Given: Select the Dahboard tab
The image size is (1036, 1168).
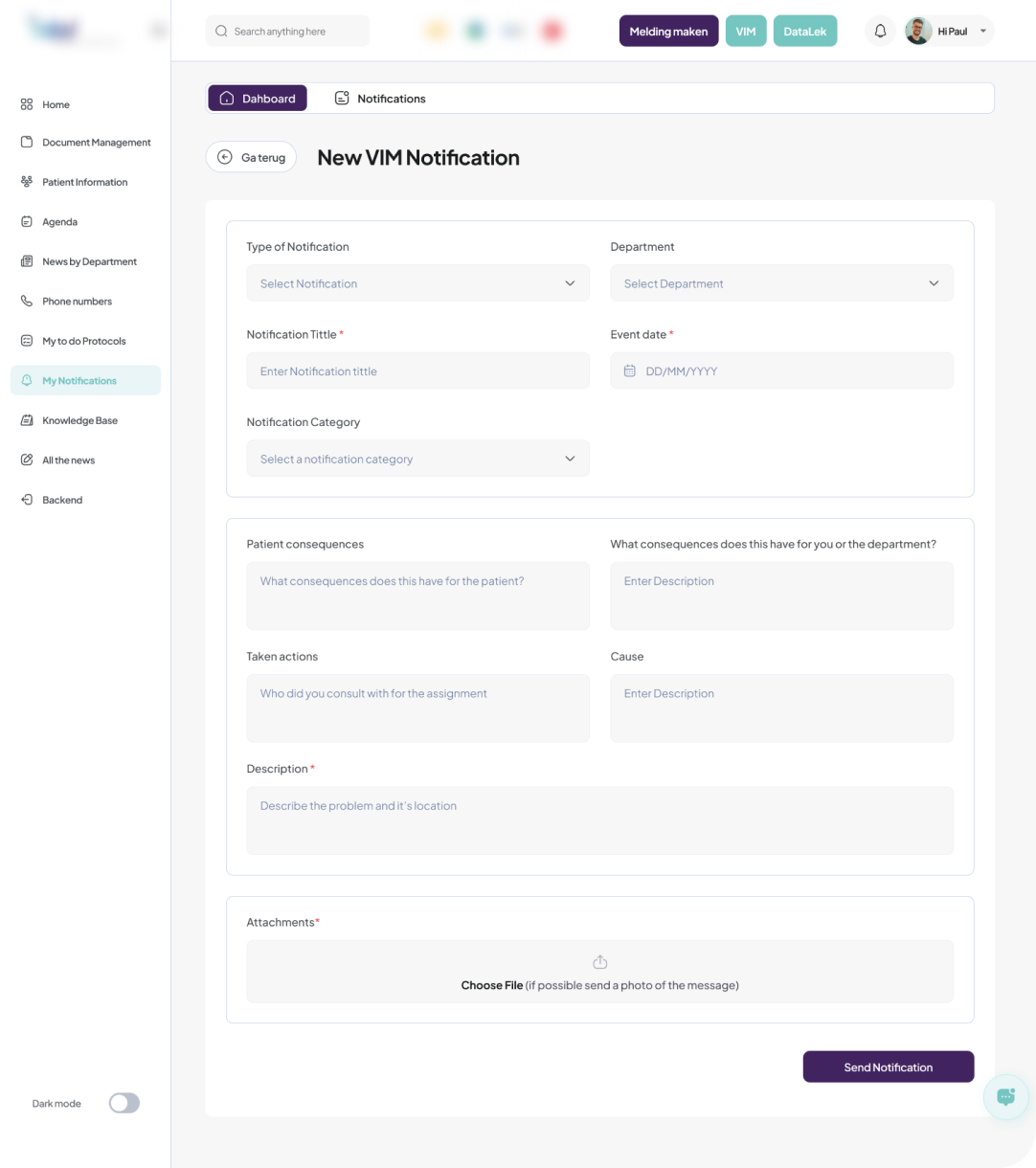Looking at the screenshot, I should (x=258, y=99).
